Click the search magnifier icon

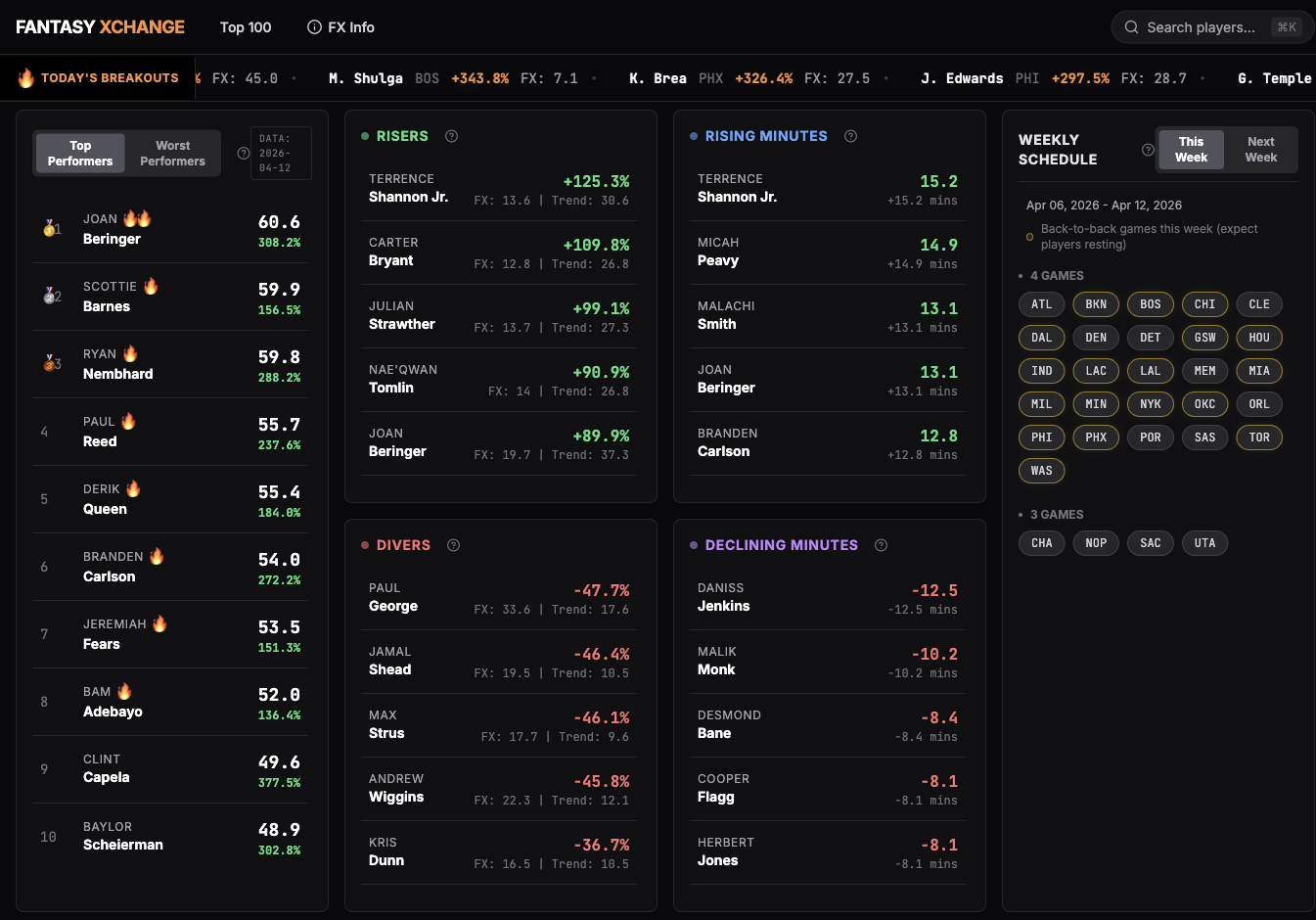[x=1131, y=27]
